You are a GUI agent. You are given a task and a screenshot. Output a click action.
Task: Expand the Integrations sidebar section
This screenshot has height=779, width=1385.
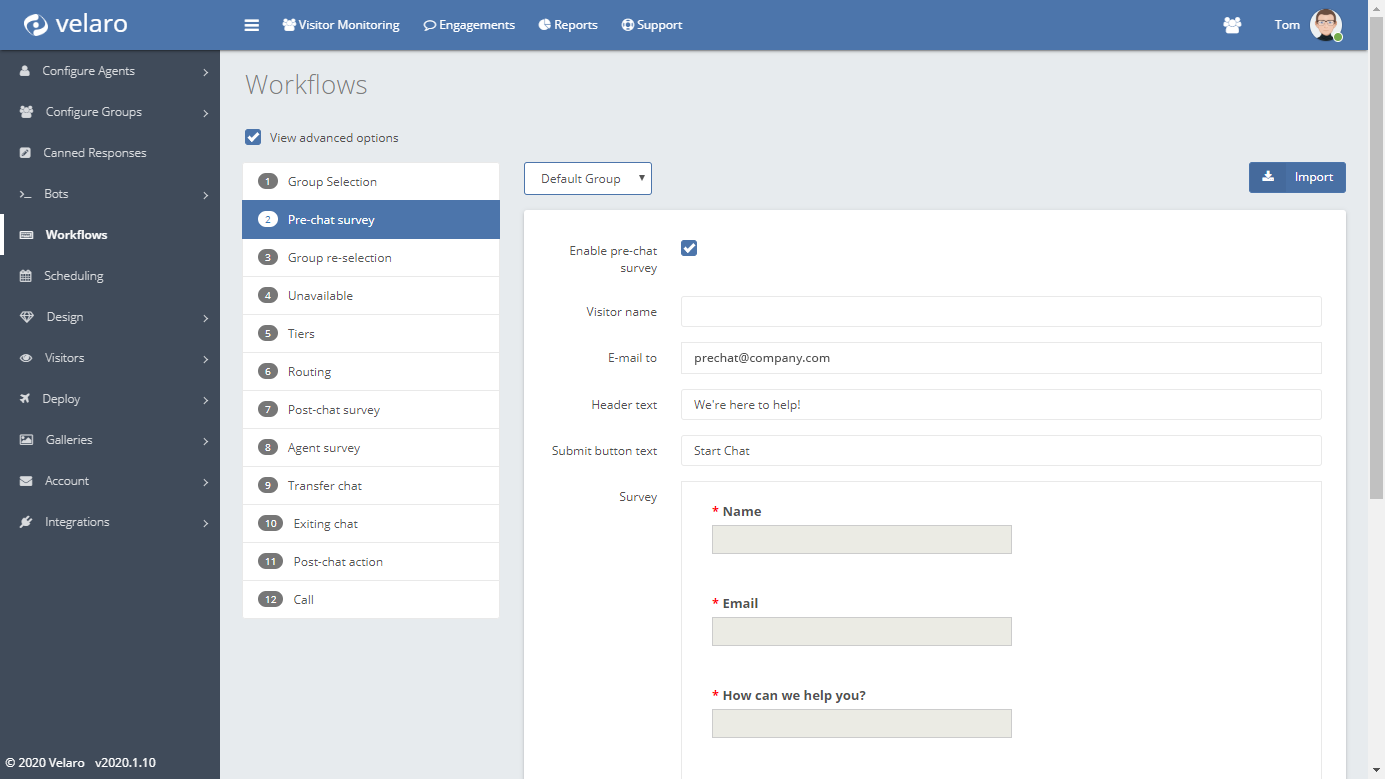205,523
